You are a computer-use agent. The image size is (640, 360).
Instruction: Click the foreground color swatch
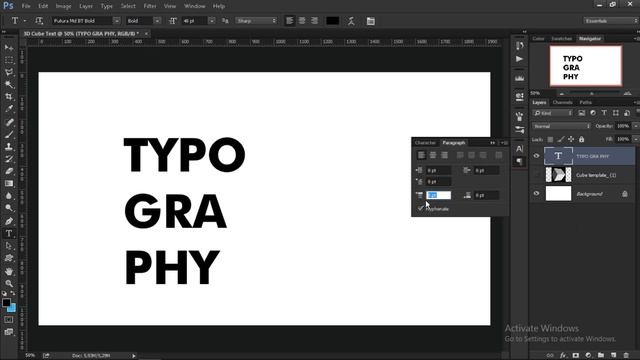pos(6,302)
